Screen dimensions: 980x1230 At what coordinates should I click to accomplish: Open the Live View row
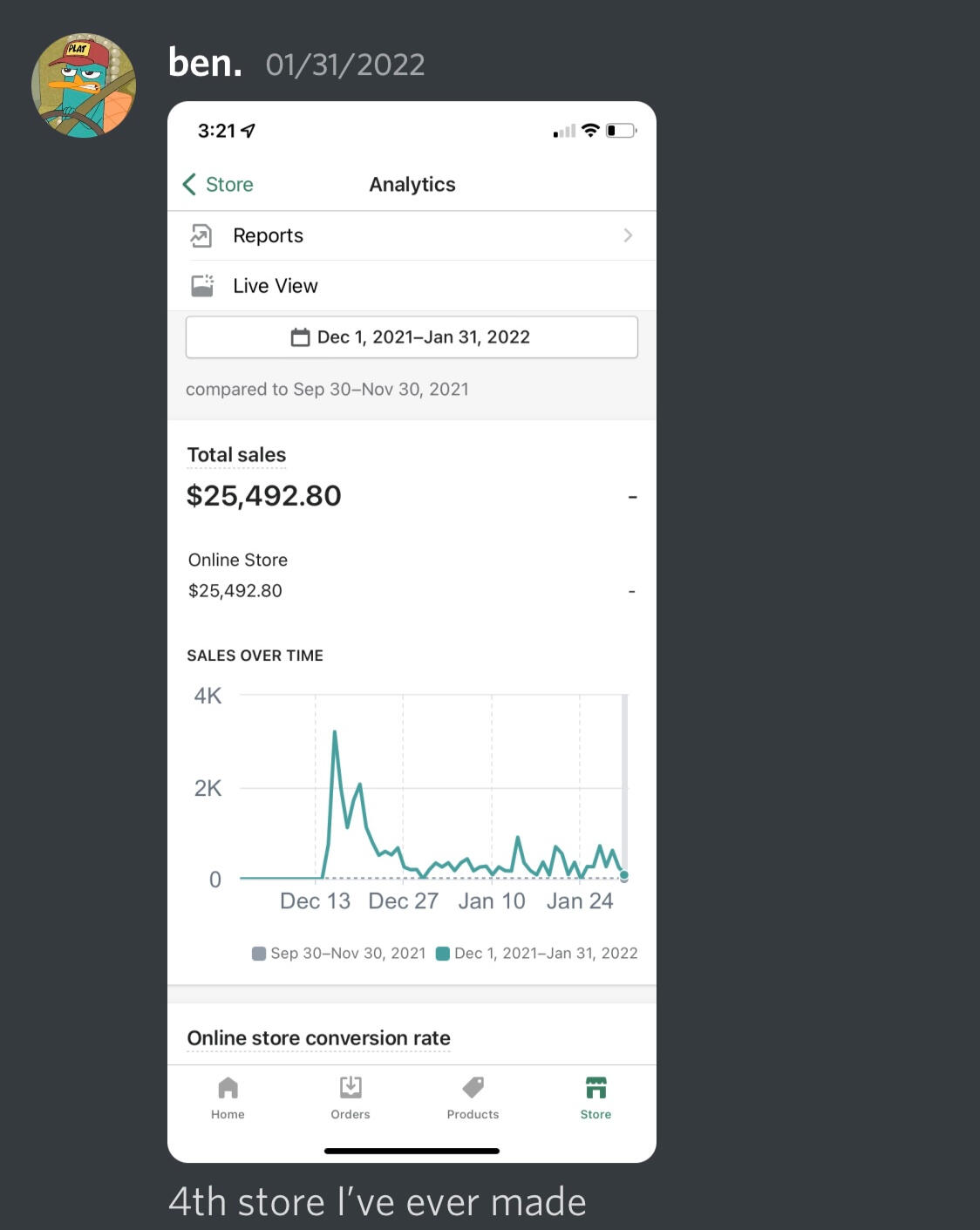[x=276, y=286]
